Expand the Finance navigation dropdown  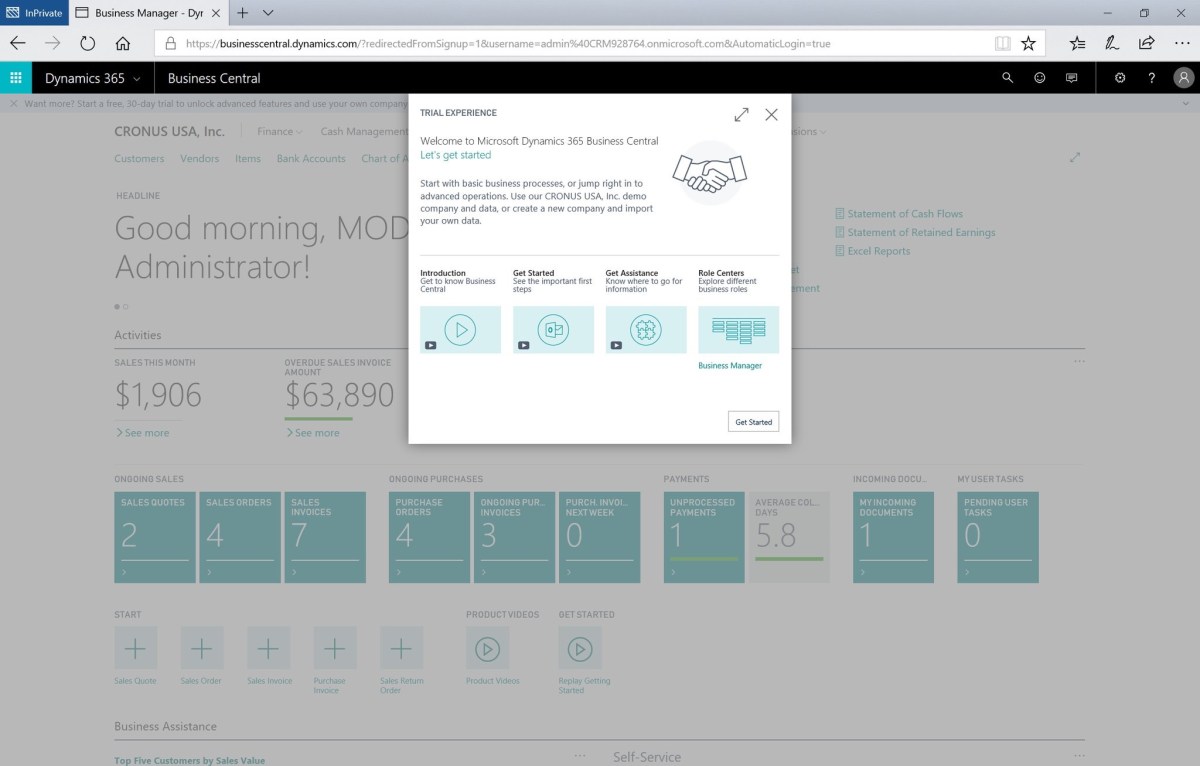pyautogui.click(x=278, y=131)
